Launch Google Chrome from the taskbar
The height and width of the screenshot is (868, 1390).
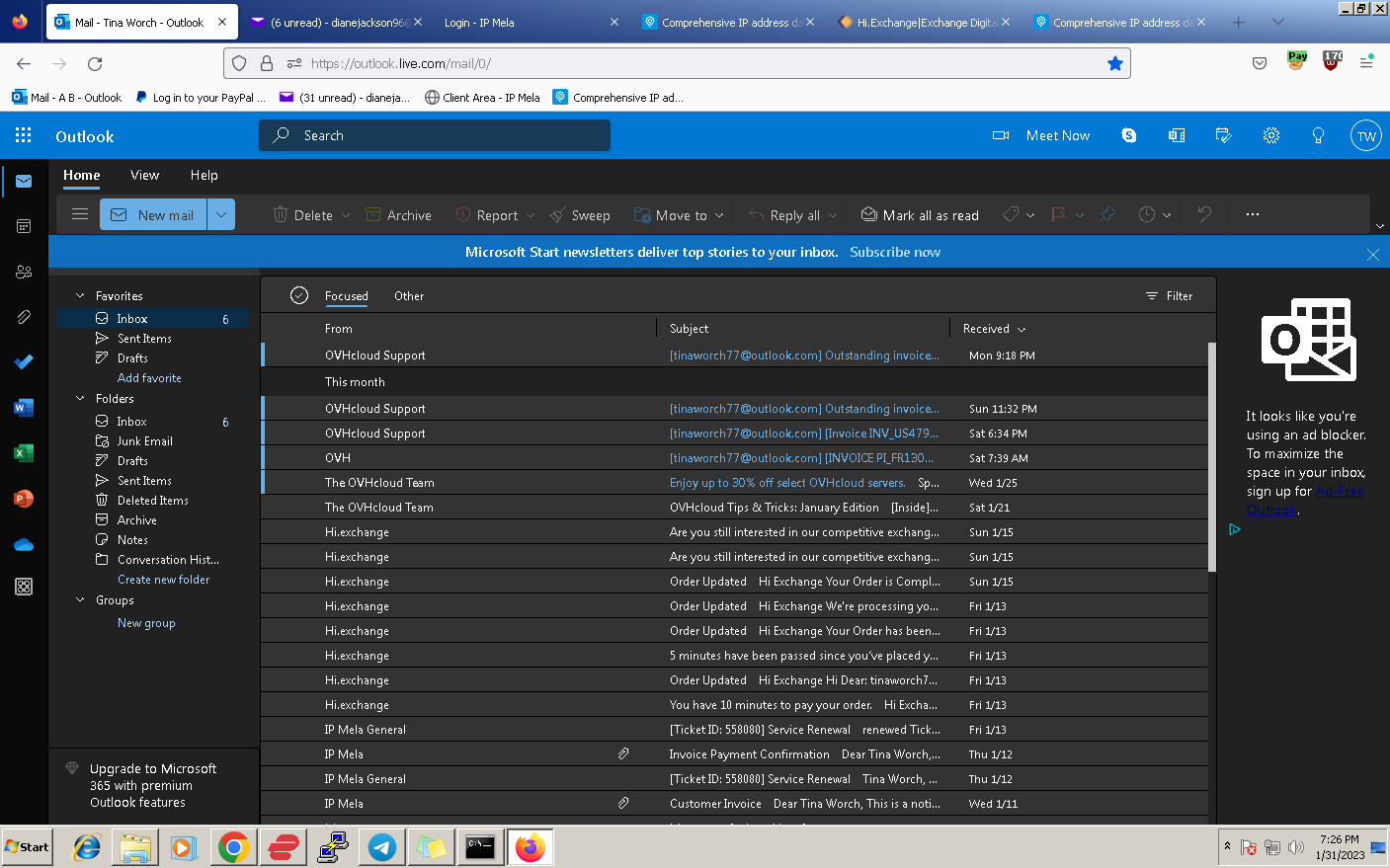click(x=234, y=847)
